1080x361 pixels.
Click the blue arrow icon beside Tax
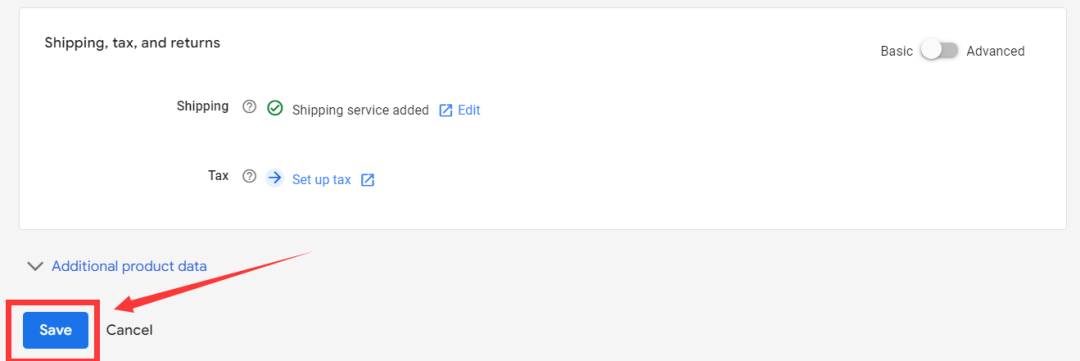pos(275,178)
